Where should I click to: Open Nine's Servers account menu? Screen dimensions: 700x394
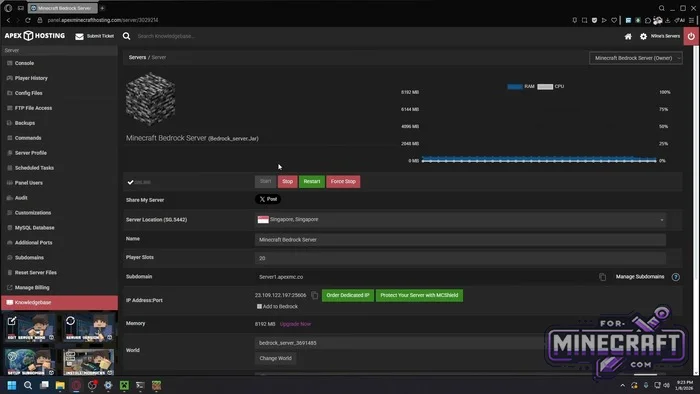click(665, 36)
